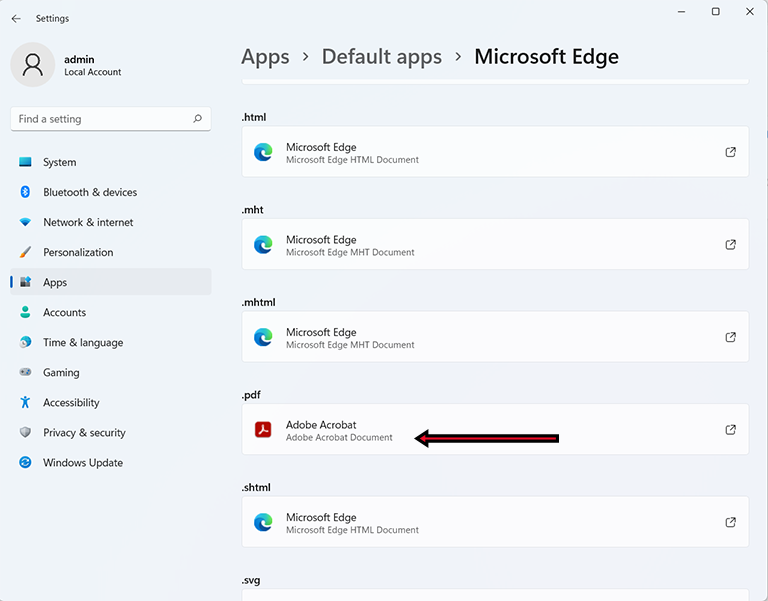Image resolution: width=768 pixels, height=601 pixels.
Task: Close the Settings window
Action: coord(750,11)
